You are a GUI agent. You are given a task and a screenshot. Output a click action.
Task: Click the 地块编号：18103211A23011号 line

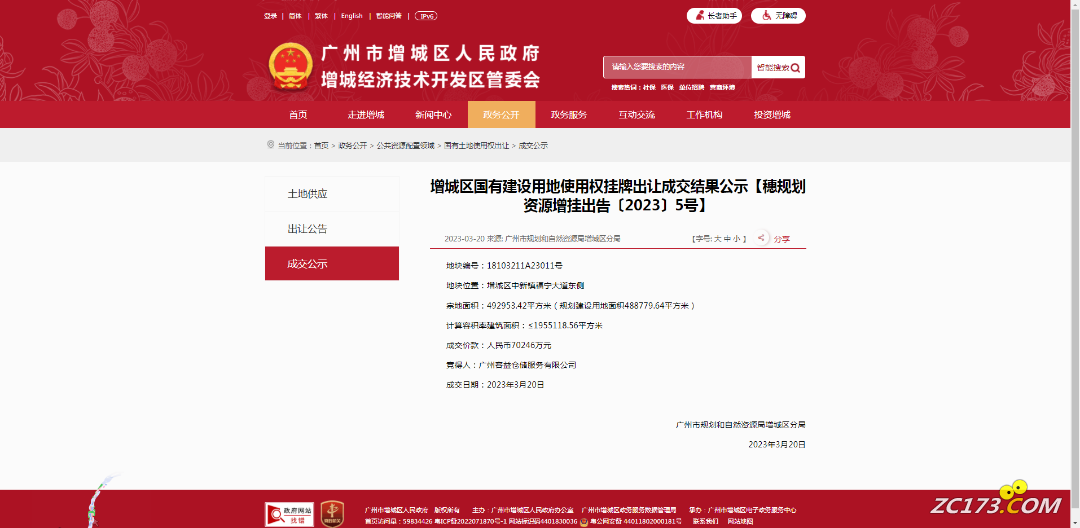click(x=504, y=265)
